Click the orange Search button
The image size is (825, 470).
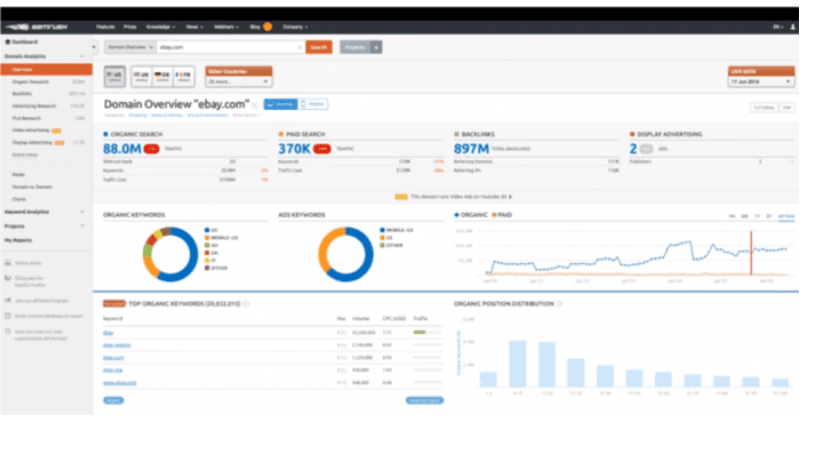pyautogui.click(x=318, y=47)
